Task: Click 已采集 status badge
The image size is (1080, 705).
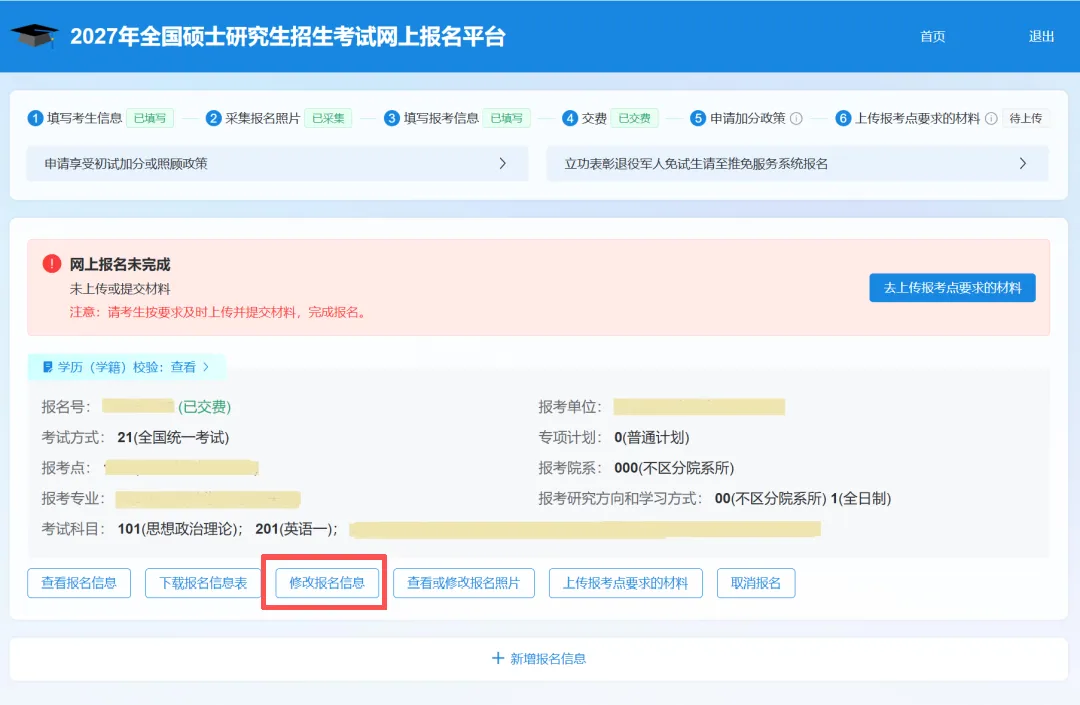Action: (329, 118)
